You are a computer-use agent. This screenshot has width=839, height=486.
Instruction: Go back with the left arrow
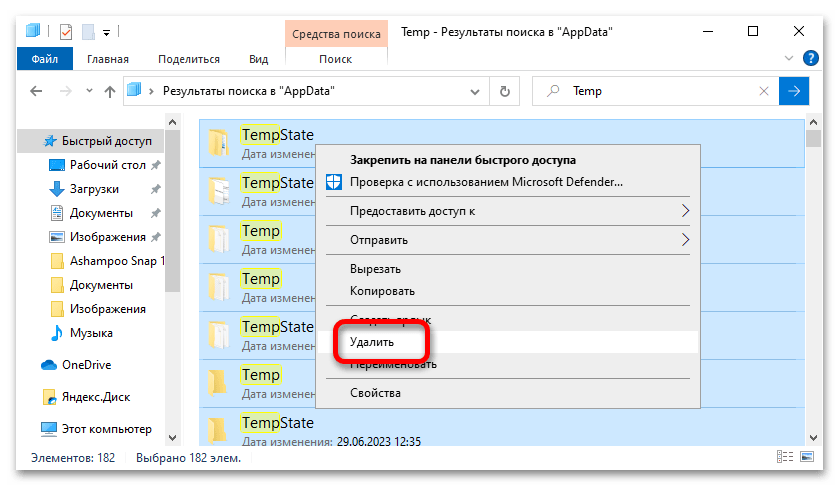pyautogui.click(x=36, y=91)
